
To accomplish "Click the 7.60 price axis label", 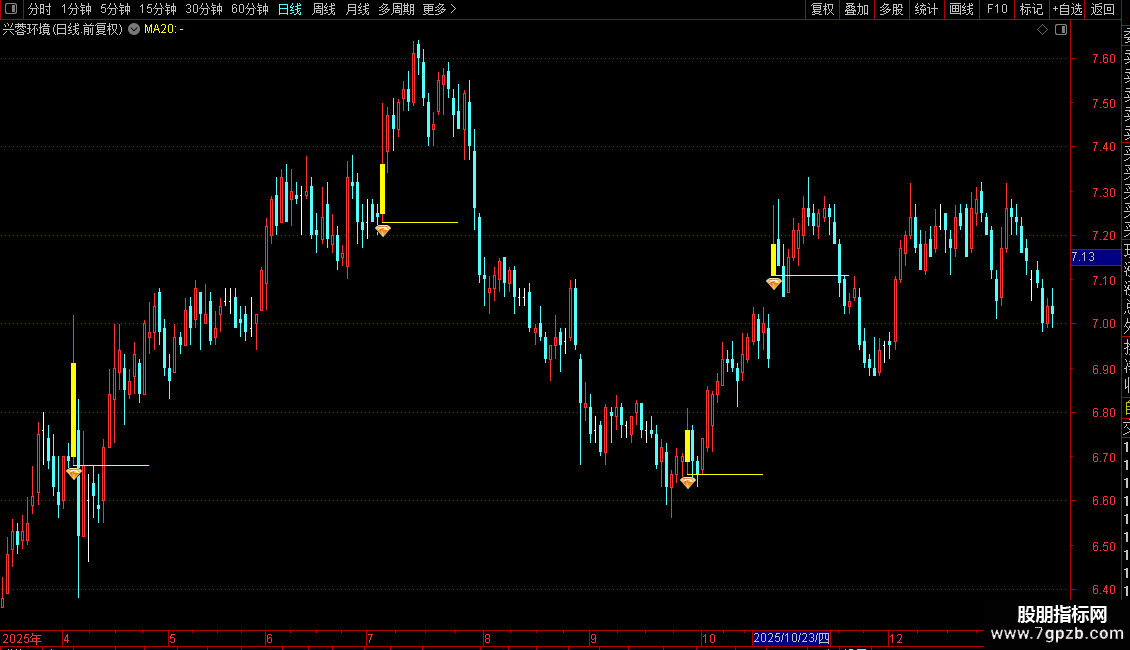I will tap(1103, 59).
